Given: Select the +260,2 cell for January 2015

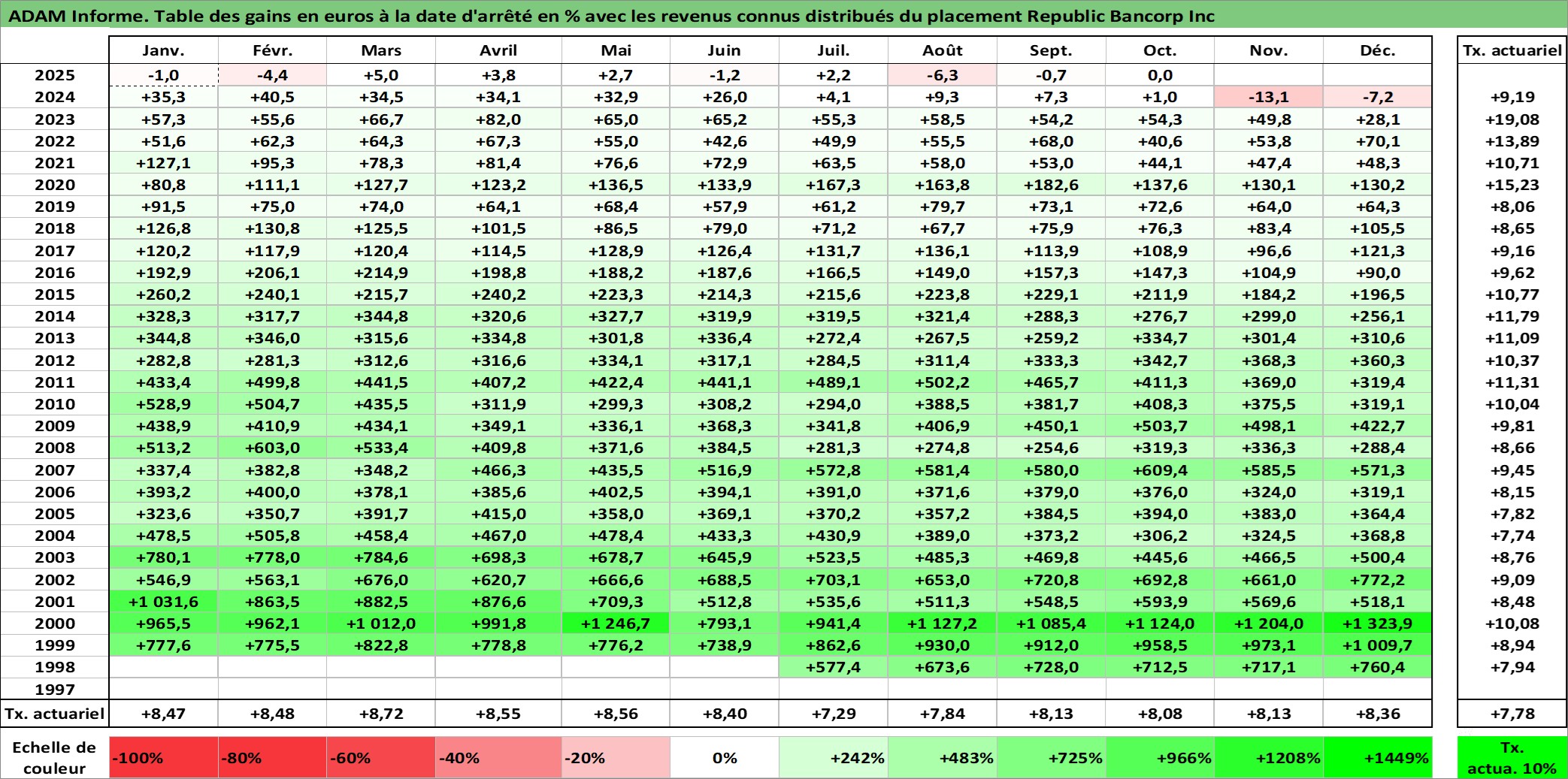Looking at the screenshot, I should point(163,294).
